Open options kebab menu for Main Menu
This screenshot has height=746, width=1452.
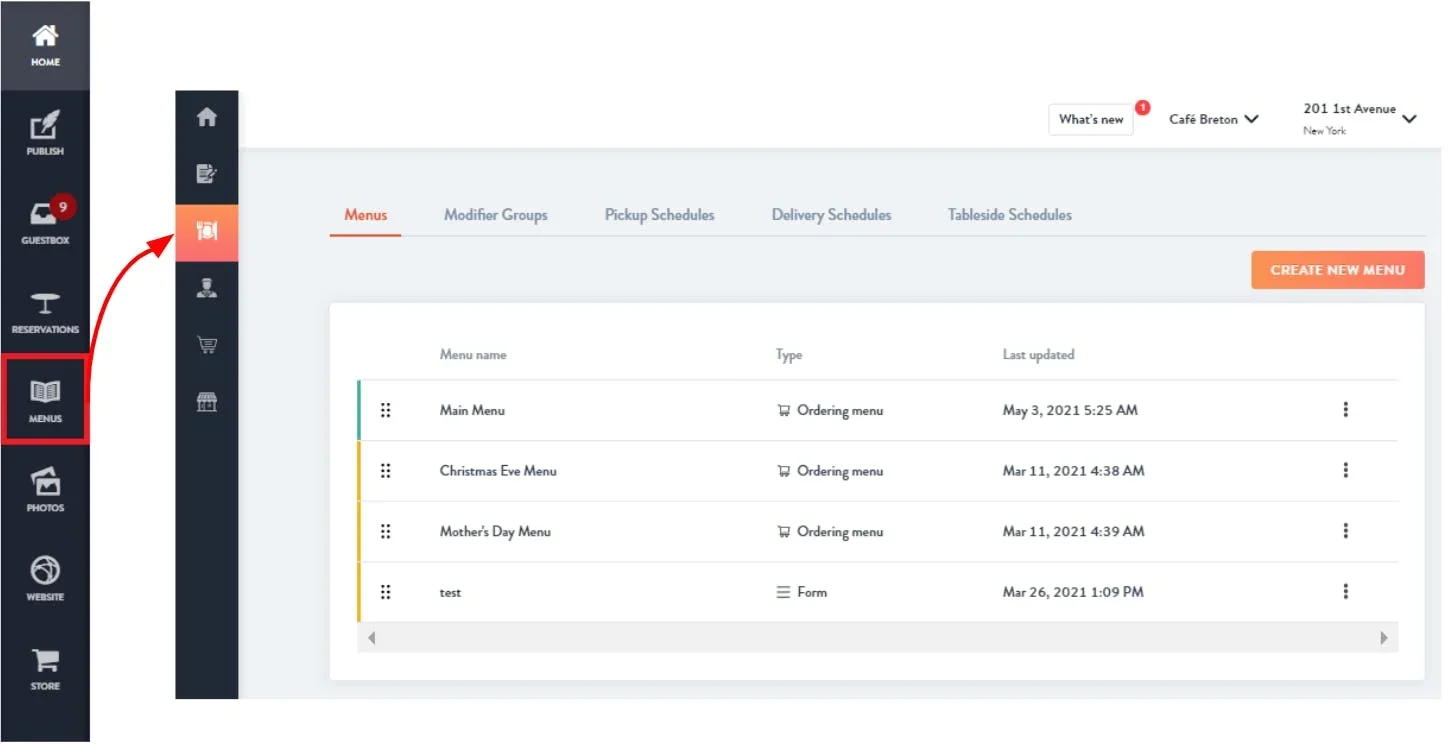click(1346, 410)
